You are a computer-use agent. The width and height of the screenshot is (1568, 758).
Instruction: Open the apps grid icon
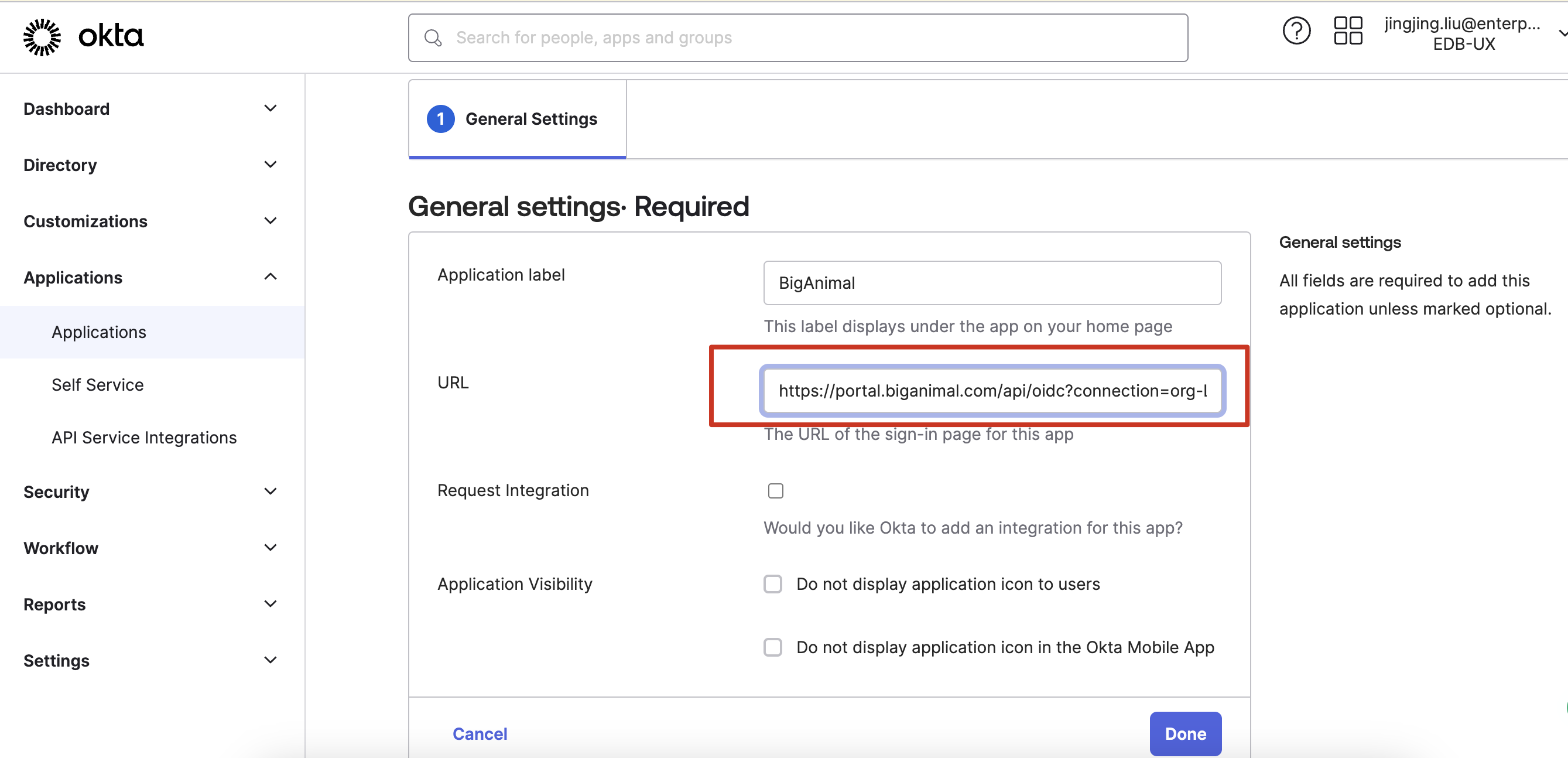[1348, 30]
